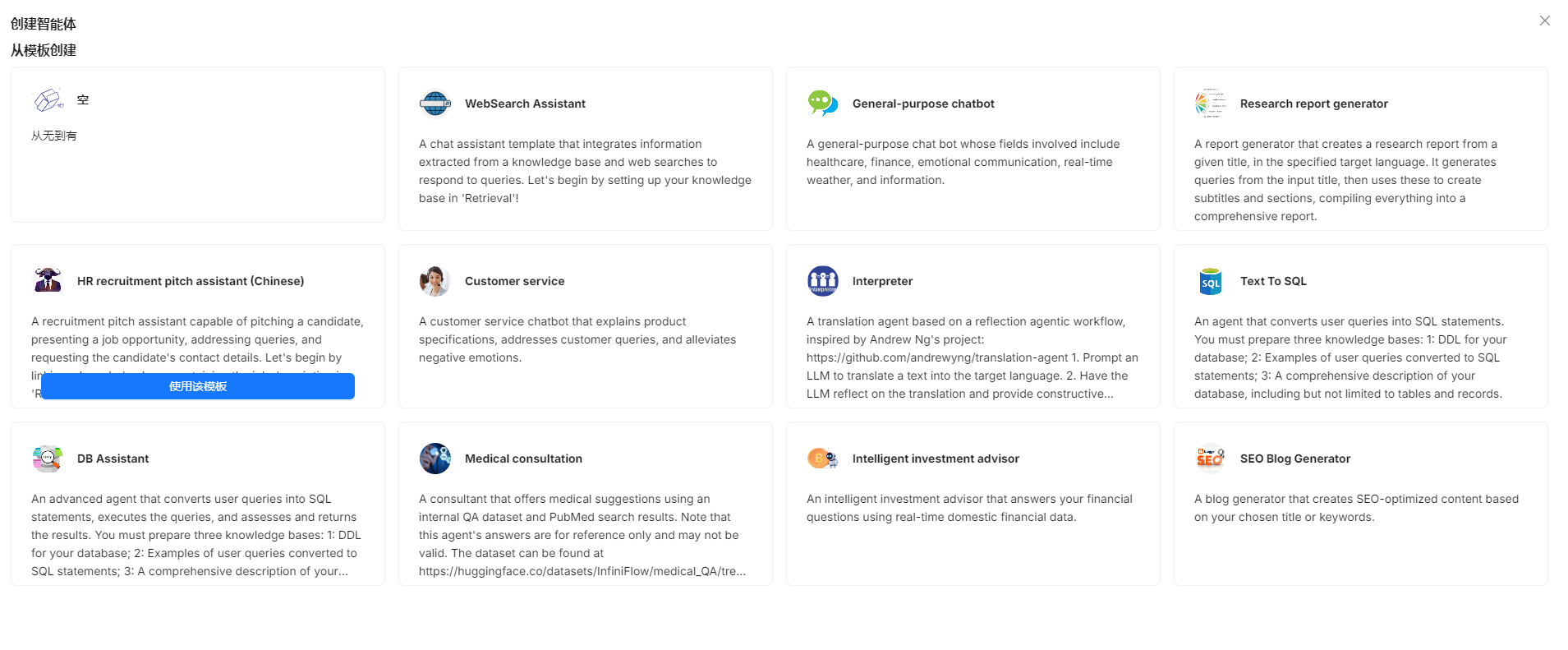Pick the Intelligent investment advisor title
1568x650 pixels.
(936, 459)
